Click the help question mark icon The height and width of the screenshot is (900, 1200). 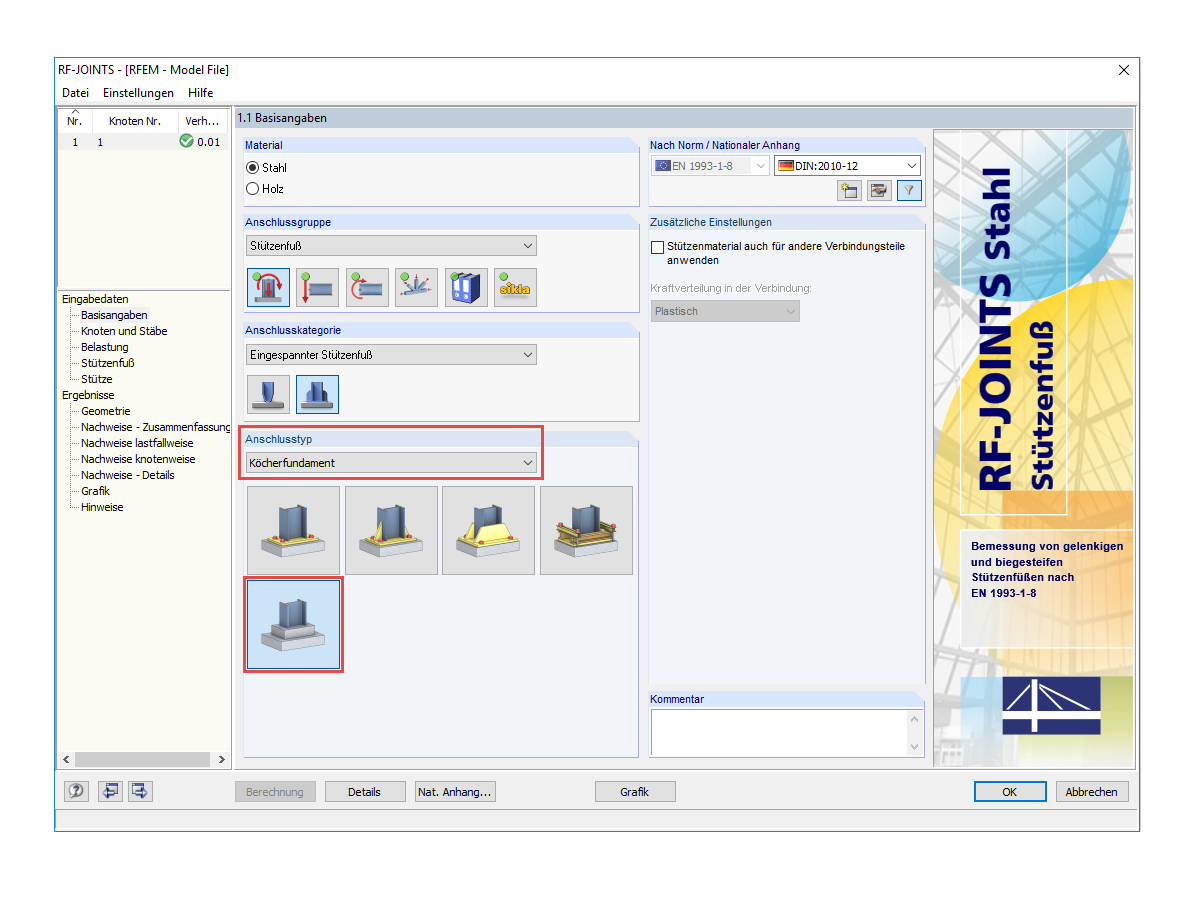tap(76, 791)
